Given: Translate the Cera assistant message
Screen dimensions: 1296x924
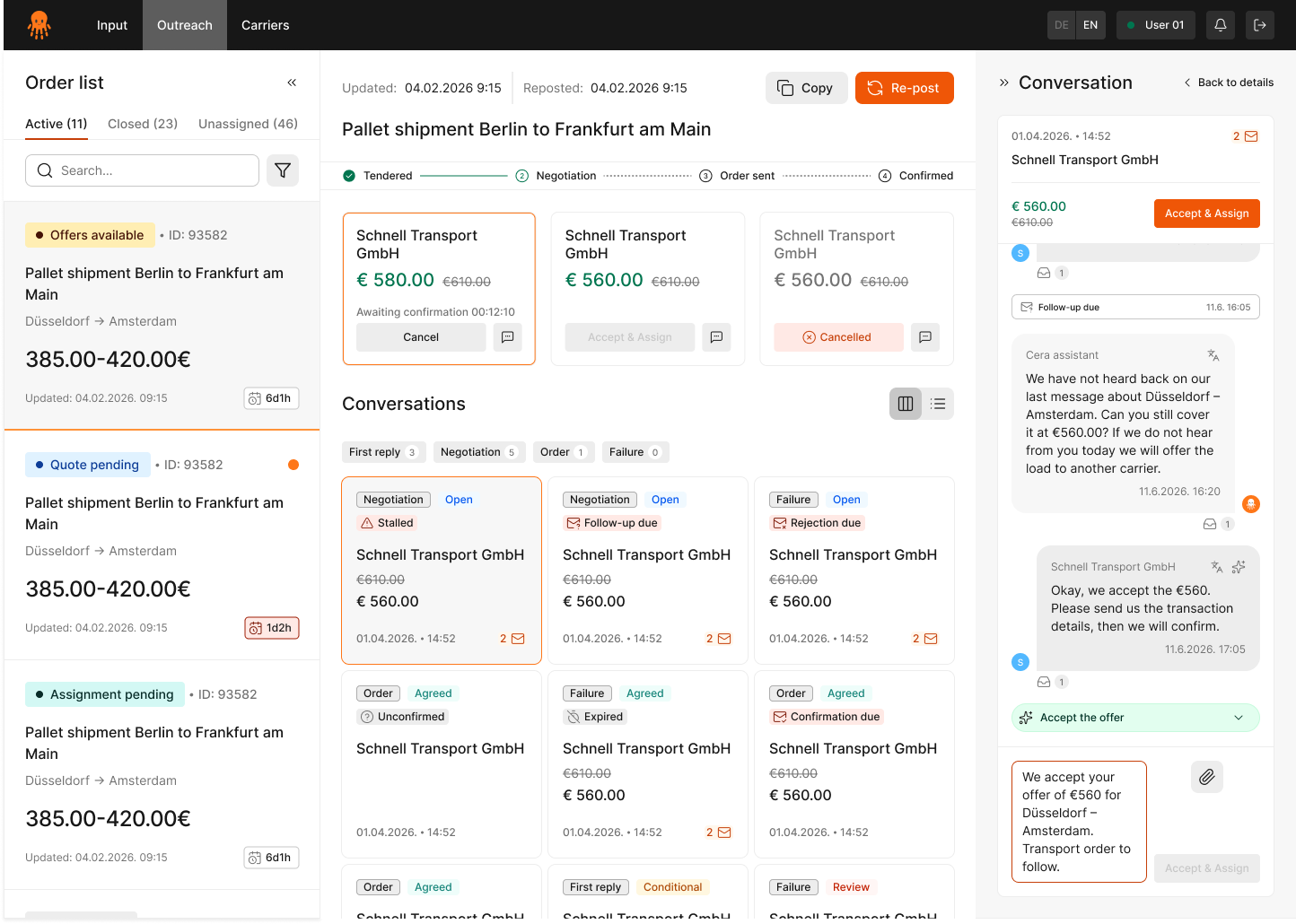Looking at the screenshot, I should tap(1213, 355).
